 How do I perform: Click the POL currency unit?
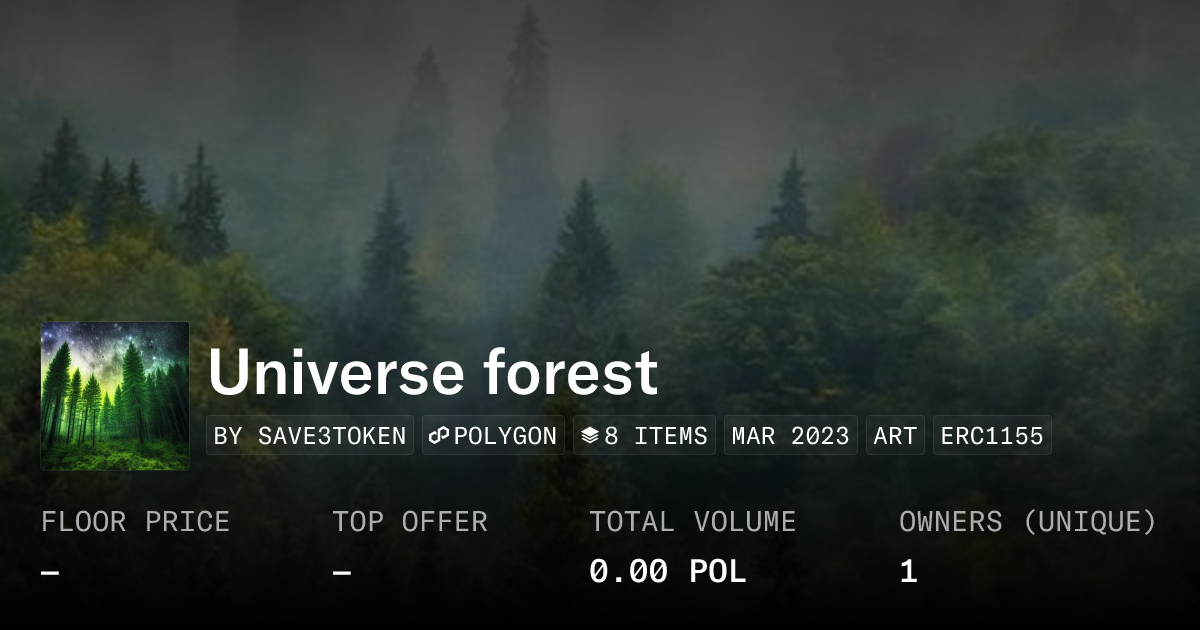point(717,572)
